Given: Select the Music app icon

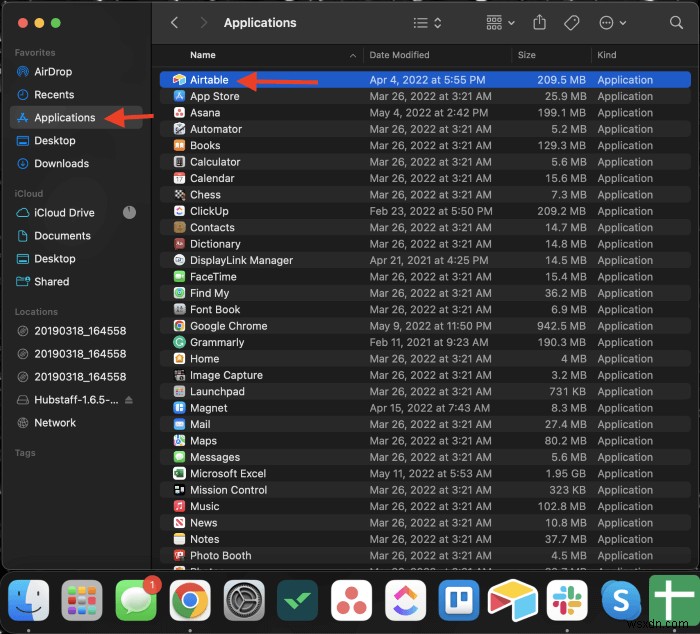Looking at the screenshot, I should [179, 506].
